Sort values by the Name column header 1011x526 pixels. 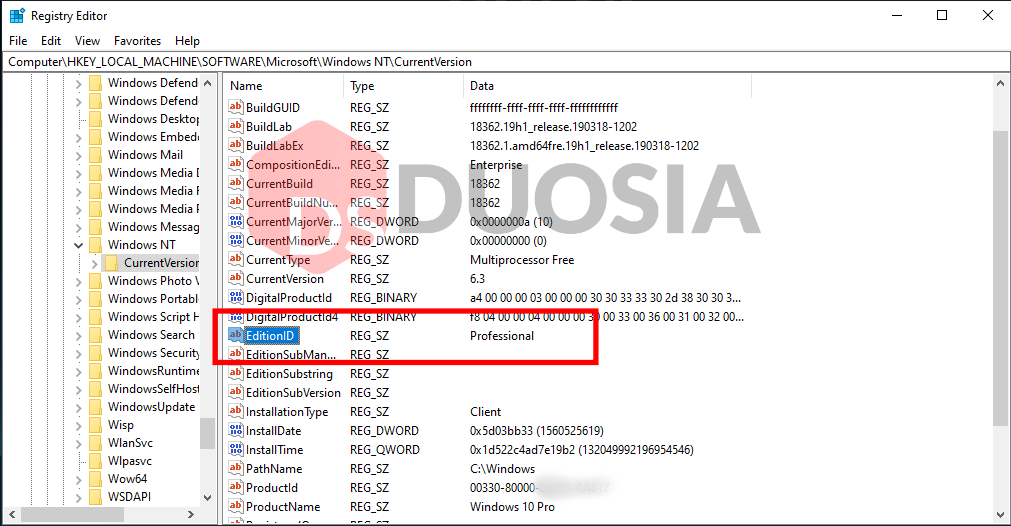pyautogui.click(x=284, y=86)
